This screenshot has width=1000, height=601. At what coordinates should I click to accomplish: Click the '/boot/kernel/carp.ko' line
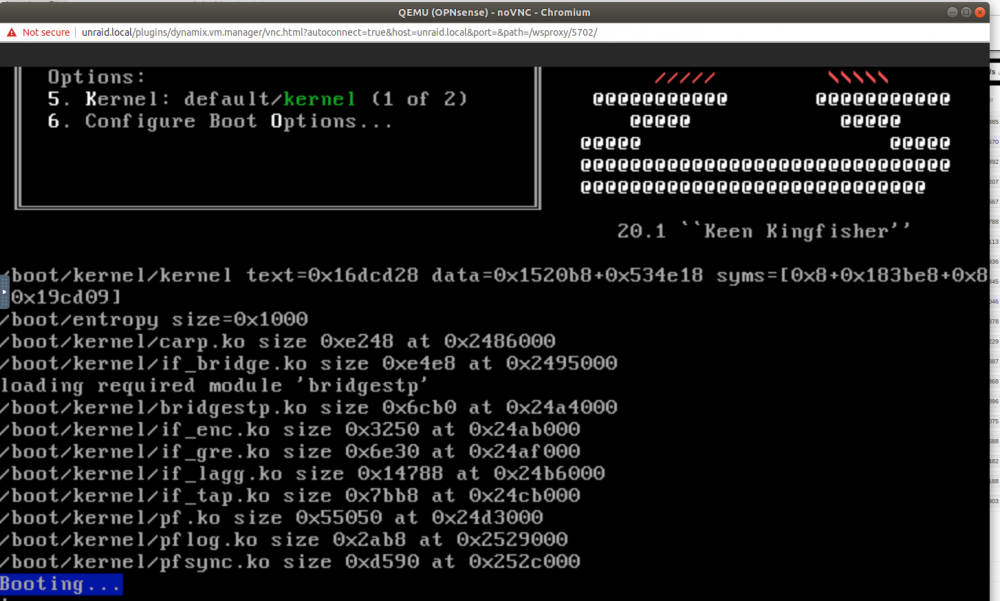point(277,341)
